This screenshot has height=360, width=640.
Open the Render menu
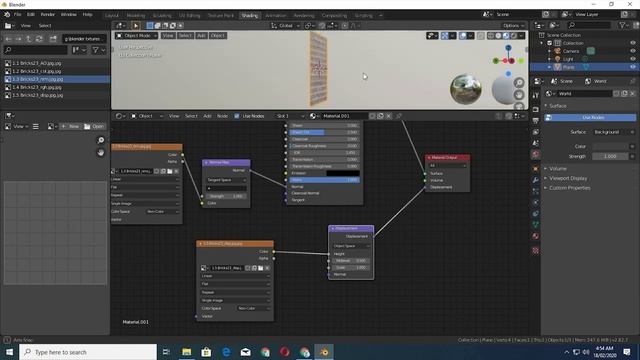(x=47, y=14)
